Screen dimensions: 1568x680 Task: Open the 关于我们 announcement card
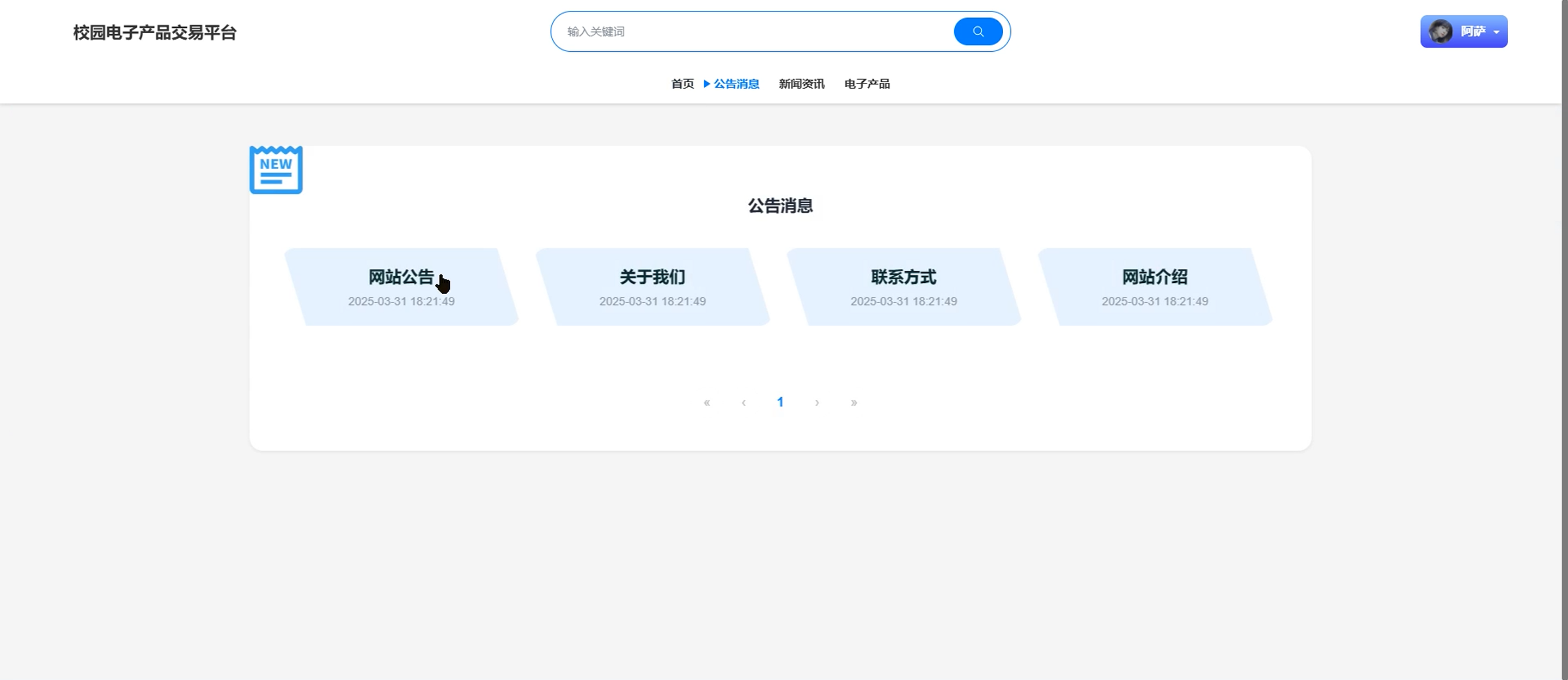[x=652, y=287]
